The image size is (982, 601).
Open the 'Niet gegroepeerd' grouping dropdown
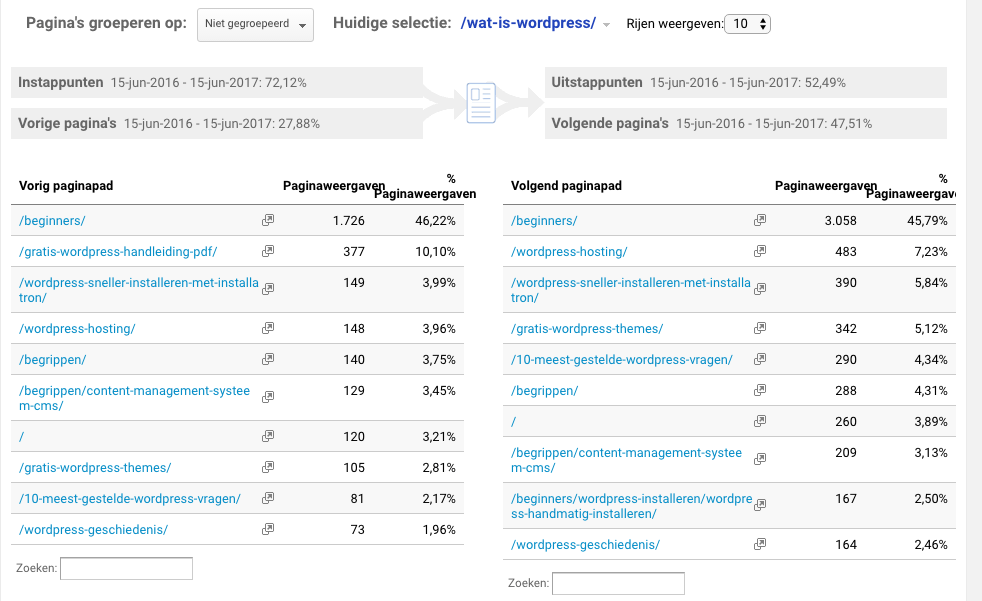coord(255,25)
